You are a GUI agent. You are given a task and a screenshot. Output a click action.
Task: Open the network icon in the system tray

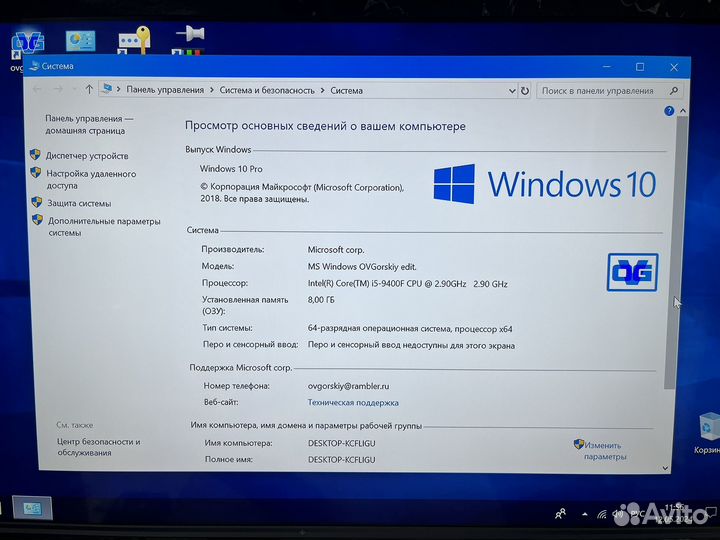[x=602, y=514]
